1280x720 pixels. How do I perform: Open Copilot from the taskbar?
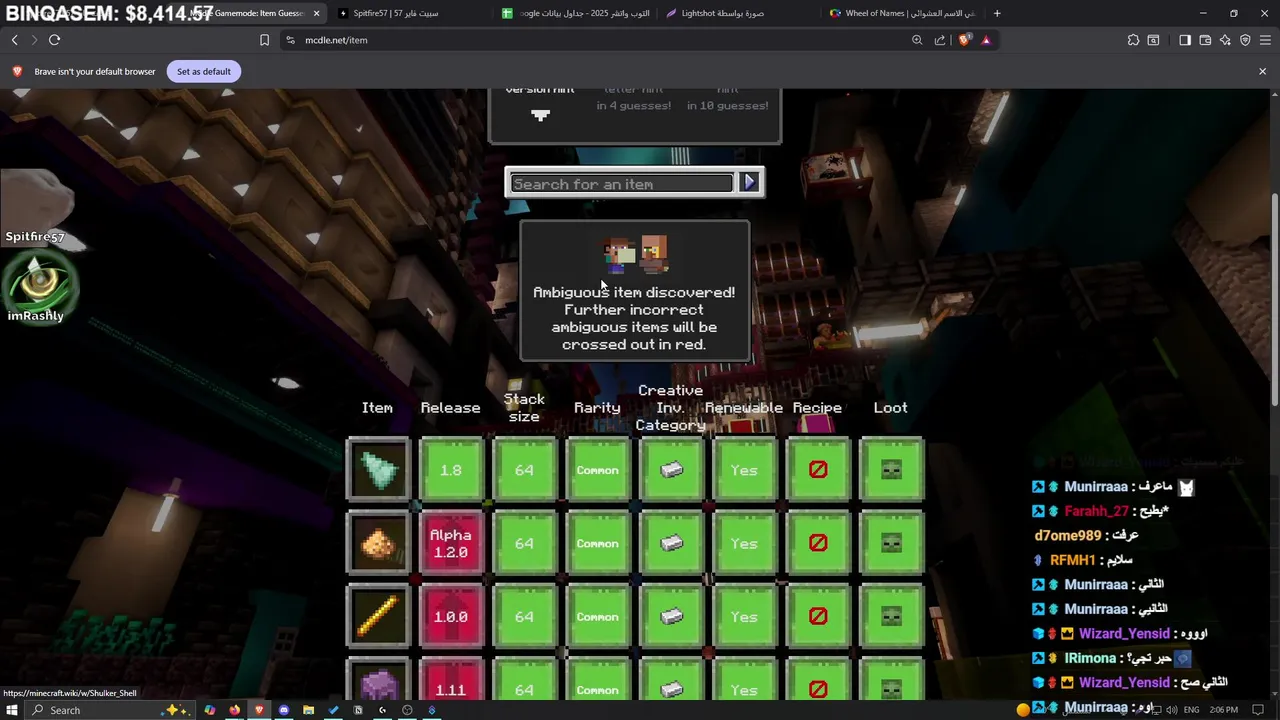[210, 710]
